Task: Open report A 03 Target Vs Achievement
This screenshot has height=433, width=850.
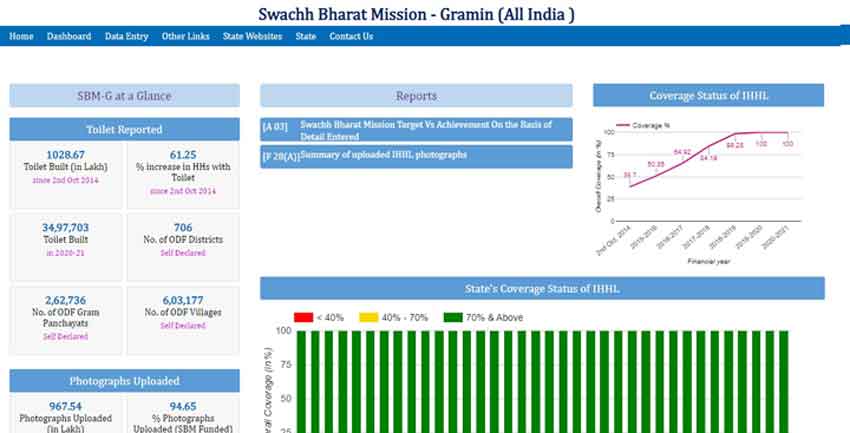Action: click(416, 130)
